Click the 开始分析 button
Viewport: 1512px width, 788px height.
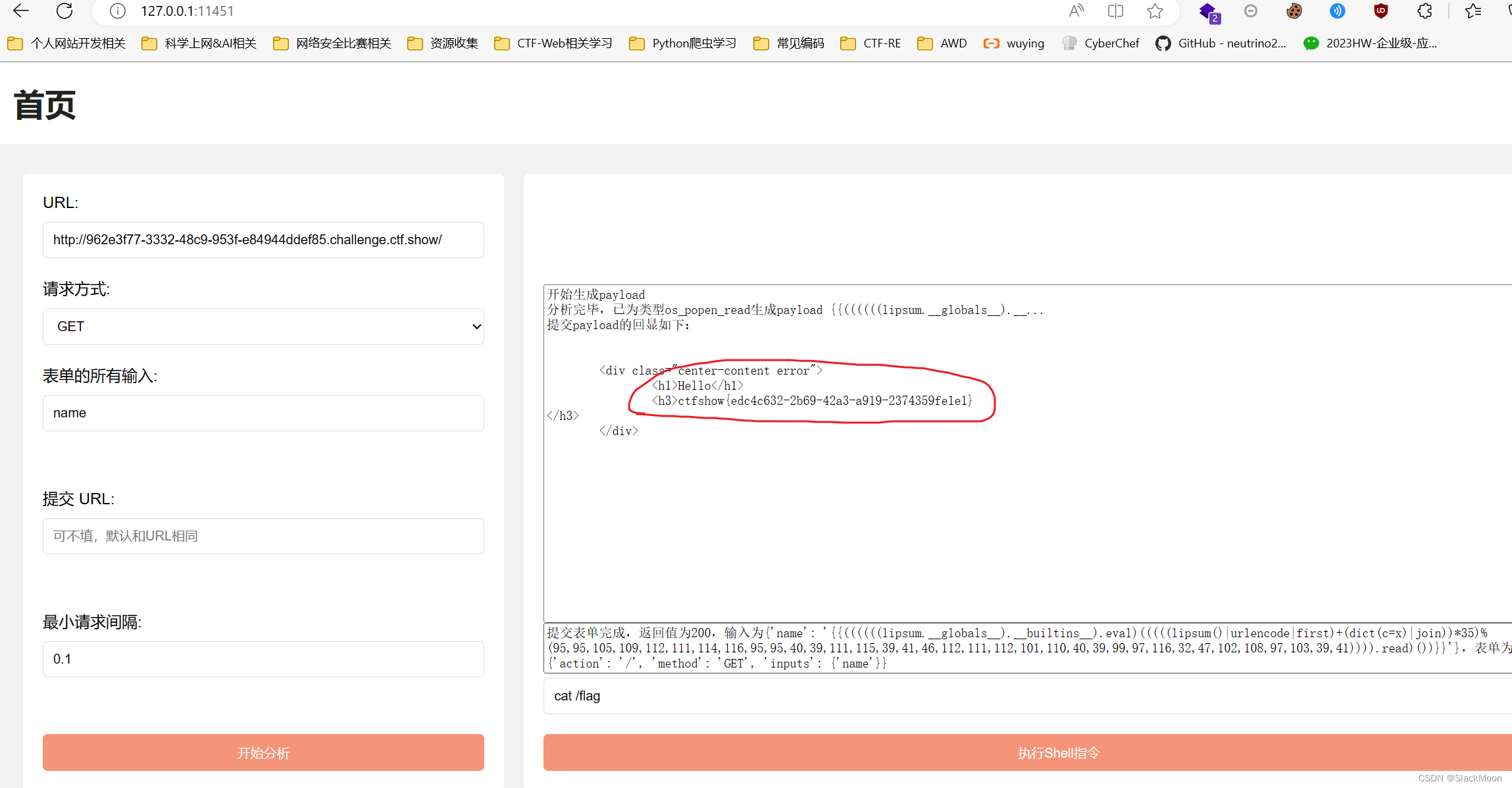pyautogui.click(x=263, y=752)
